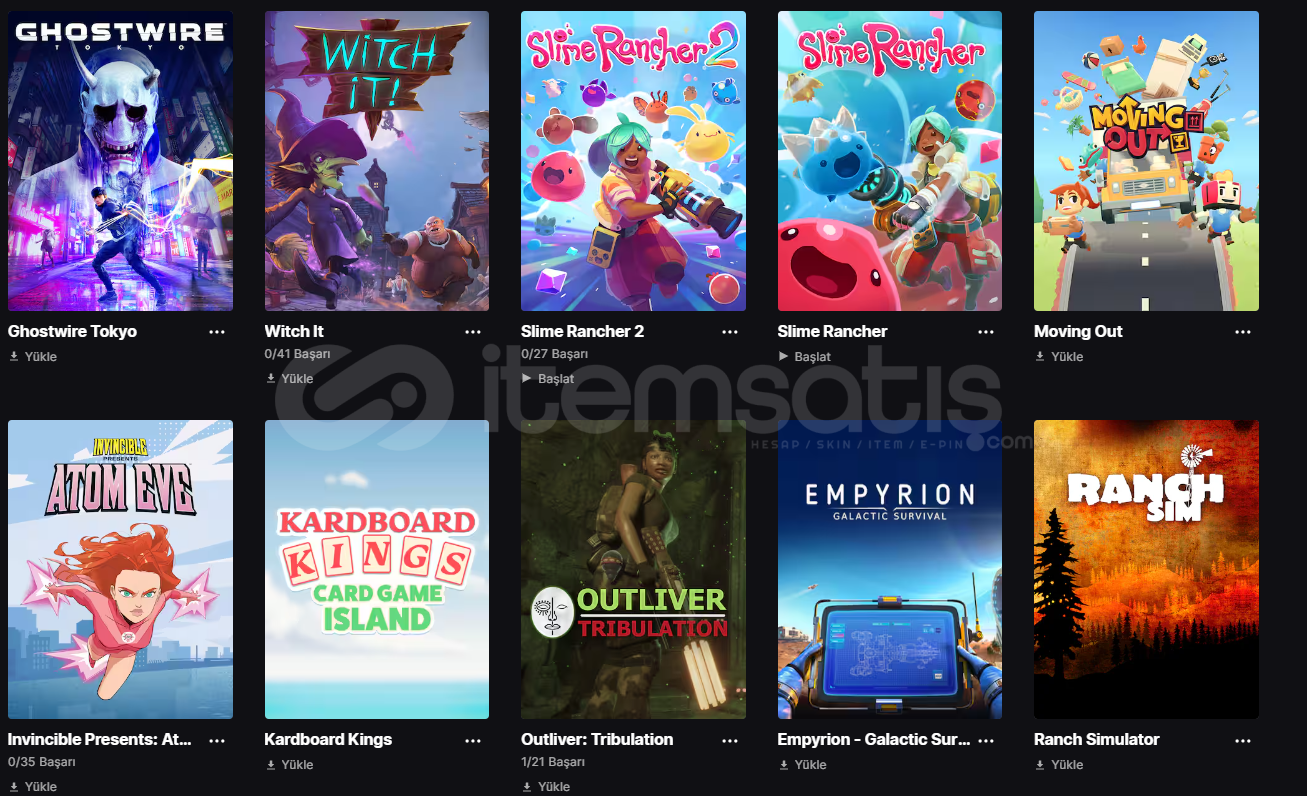Click Yükle under Kardboard Kings
This screenshot has width=1307, height=796.
click(290, 765)
